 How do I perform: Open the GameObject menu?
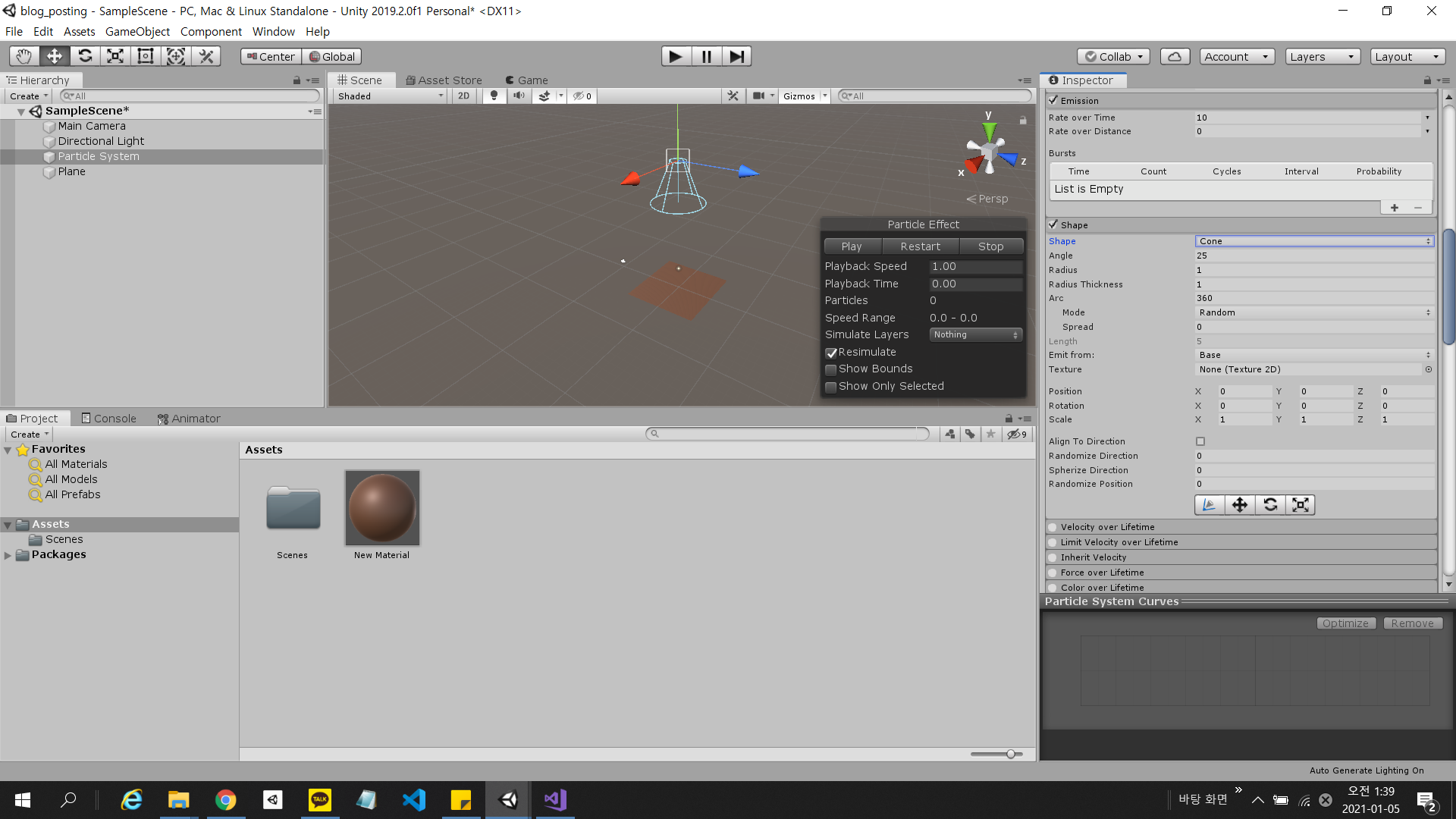(137, 32)
